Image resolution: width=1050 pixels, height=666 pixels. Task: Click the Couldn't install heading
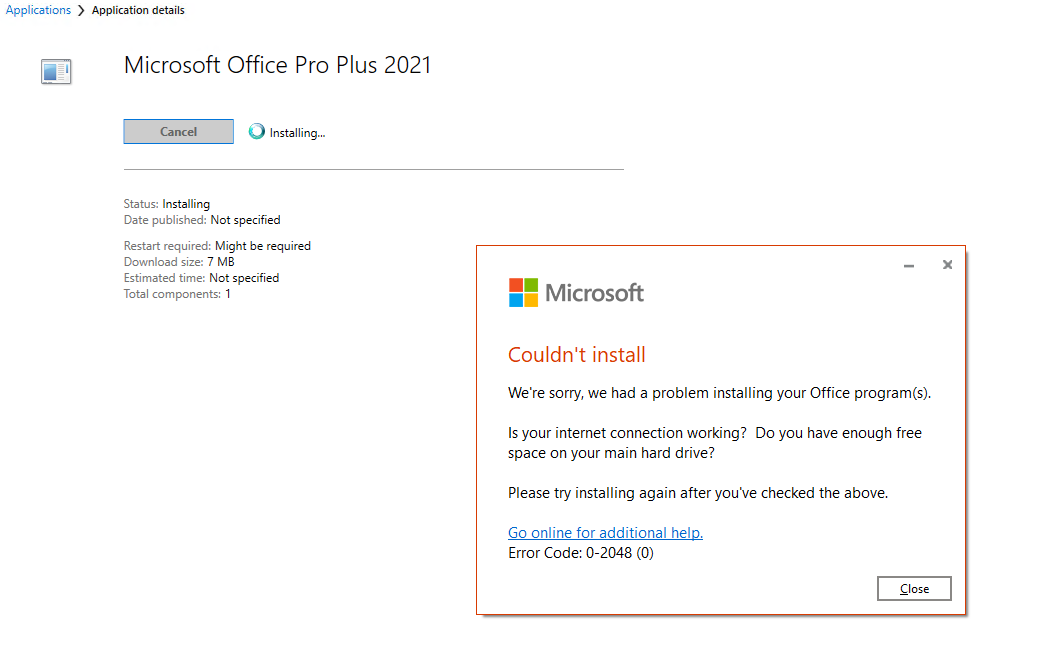(x=576, y=354)
